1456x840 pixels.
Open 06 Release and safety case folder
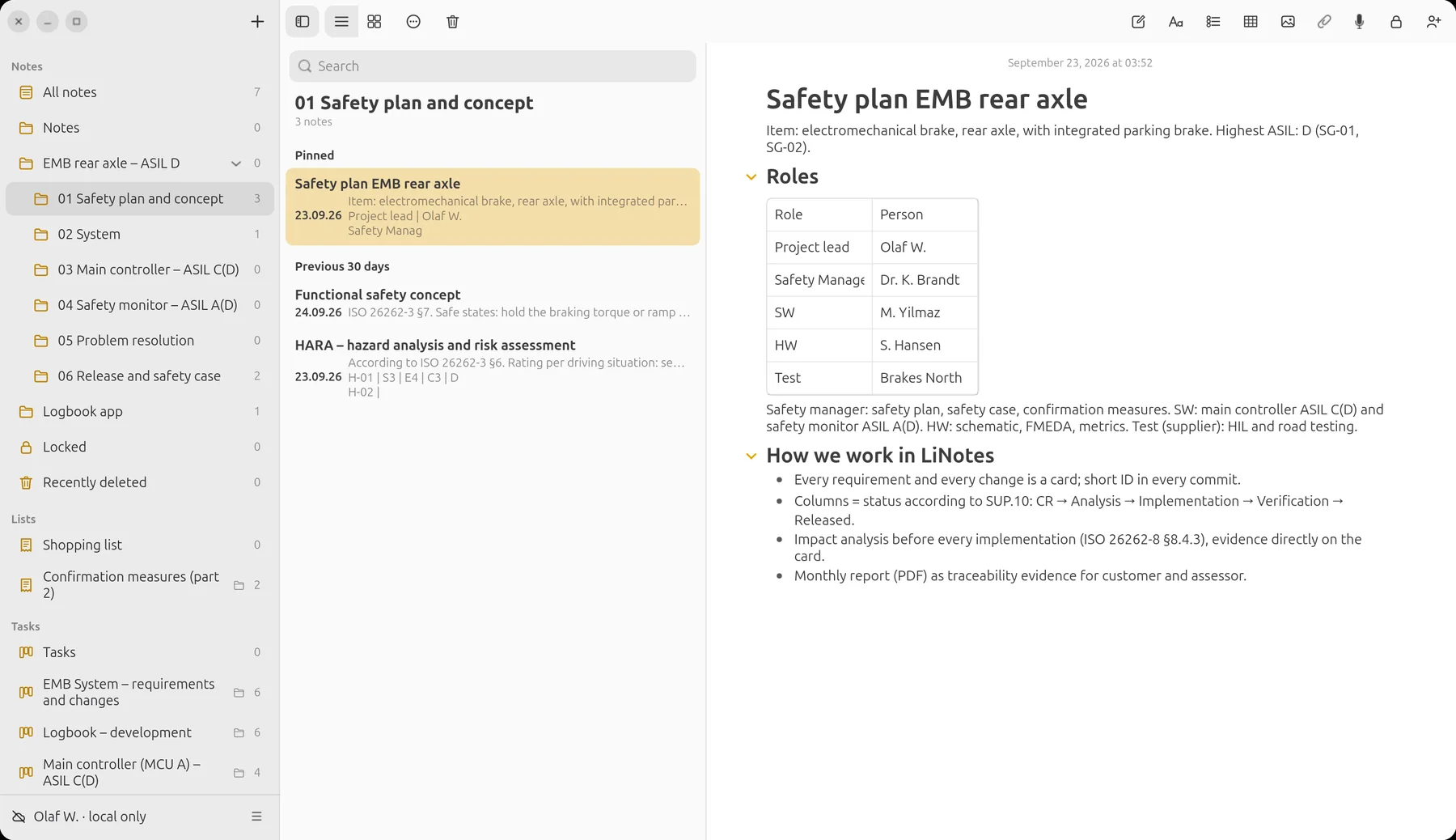(x=140, y=376)
